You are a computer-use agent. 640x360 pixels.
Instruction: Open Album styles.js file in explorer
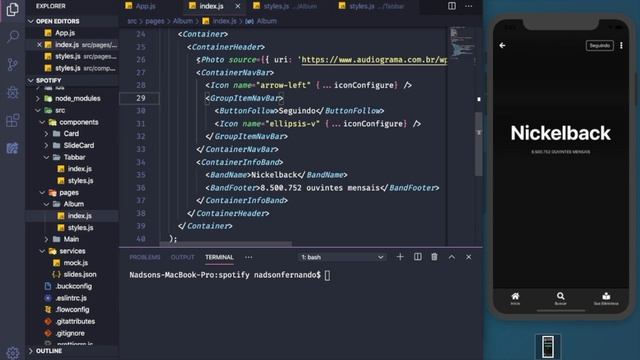[x=80, y=227]
